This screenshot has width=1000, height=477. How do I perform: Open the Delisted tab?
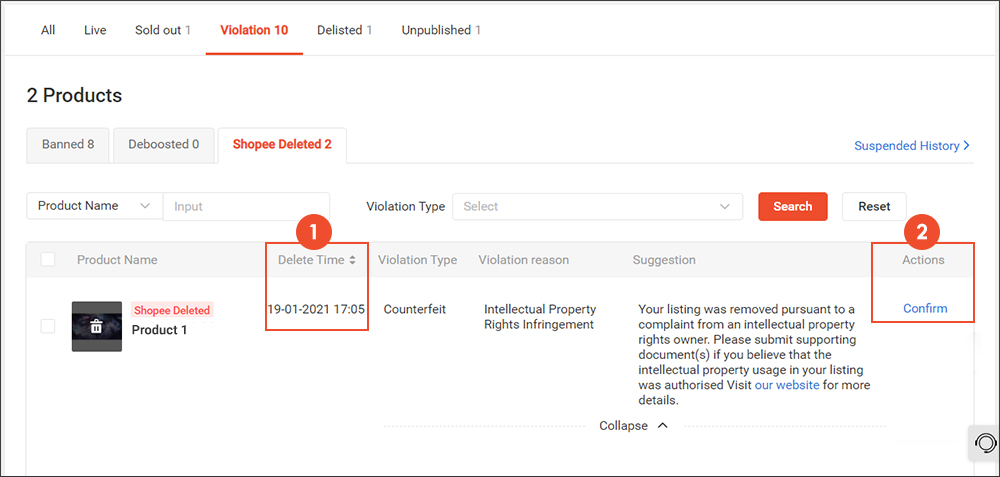pos(344,30)
